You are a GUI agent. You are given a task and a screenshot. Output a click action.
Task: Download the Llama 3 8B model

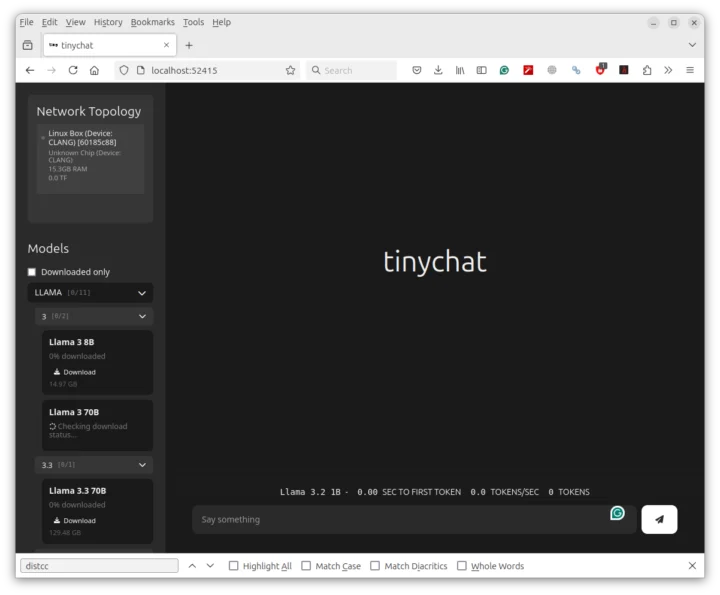74,372
